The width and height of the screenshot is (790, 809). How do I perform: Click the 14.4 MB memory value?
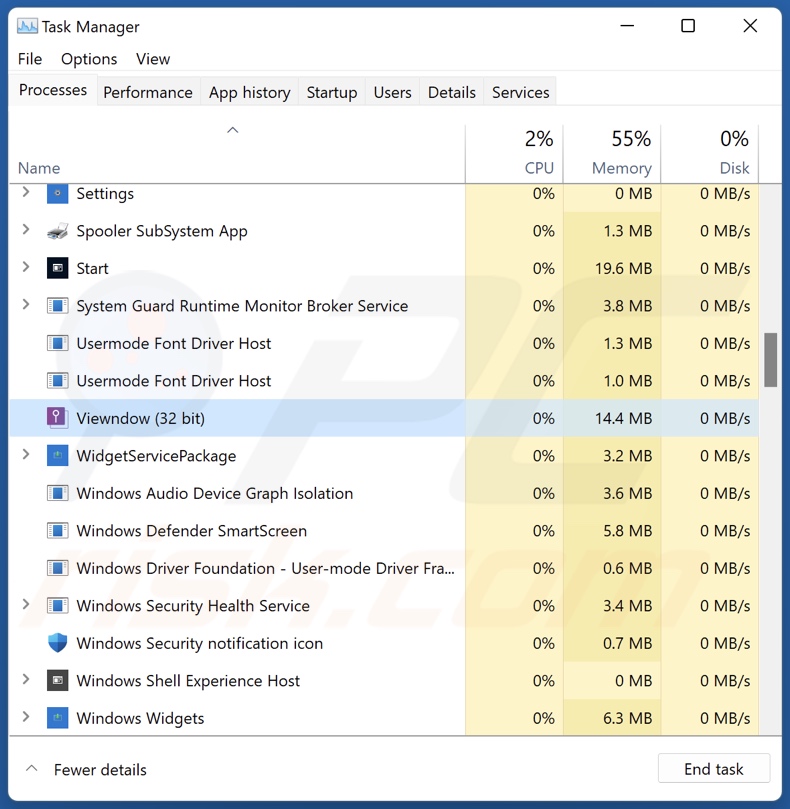coord(623,418)
